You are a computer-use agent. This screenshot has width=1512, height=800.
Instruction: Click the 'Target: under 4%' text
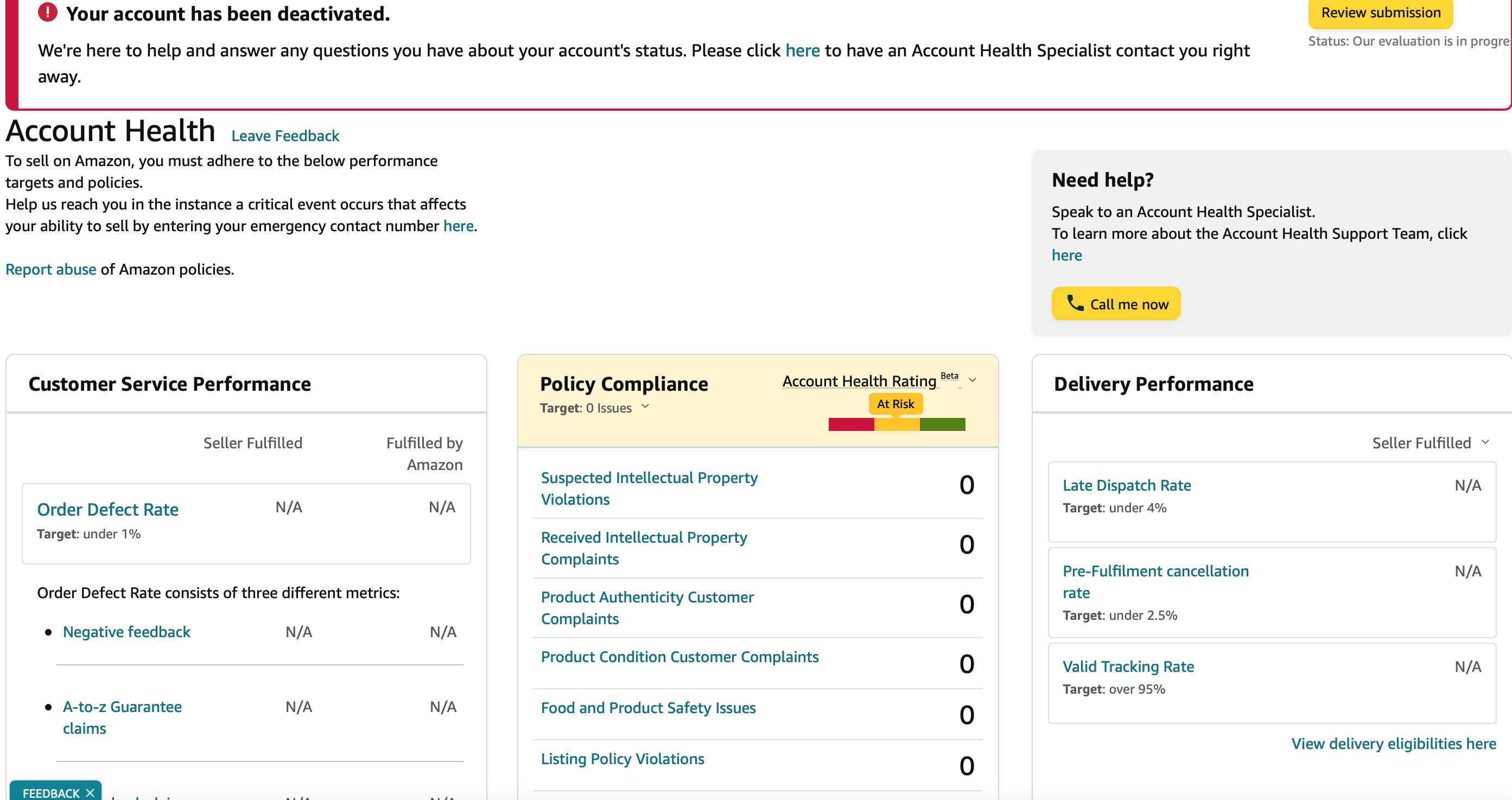(1115, 507)
